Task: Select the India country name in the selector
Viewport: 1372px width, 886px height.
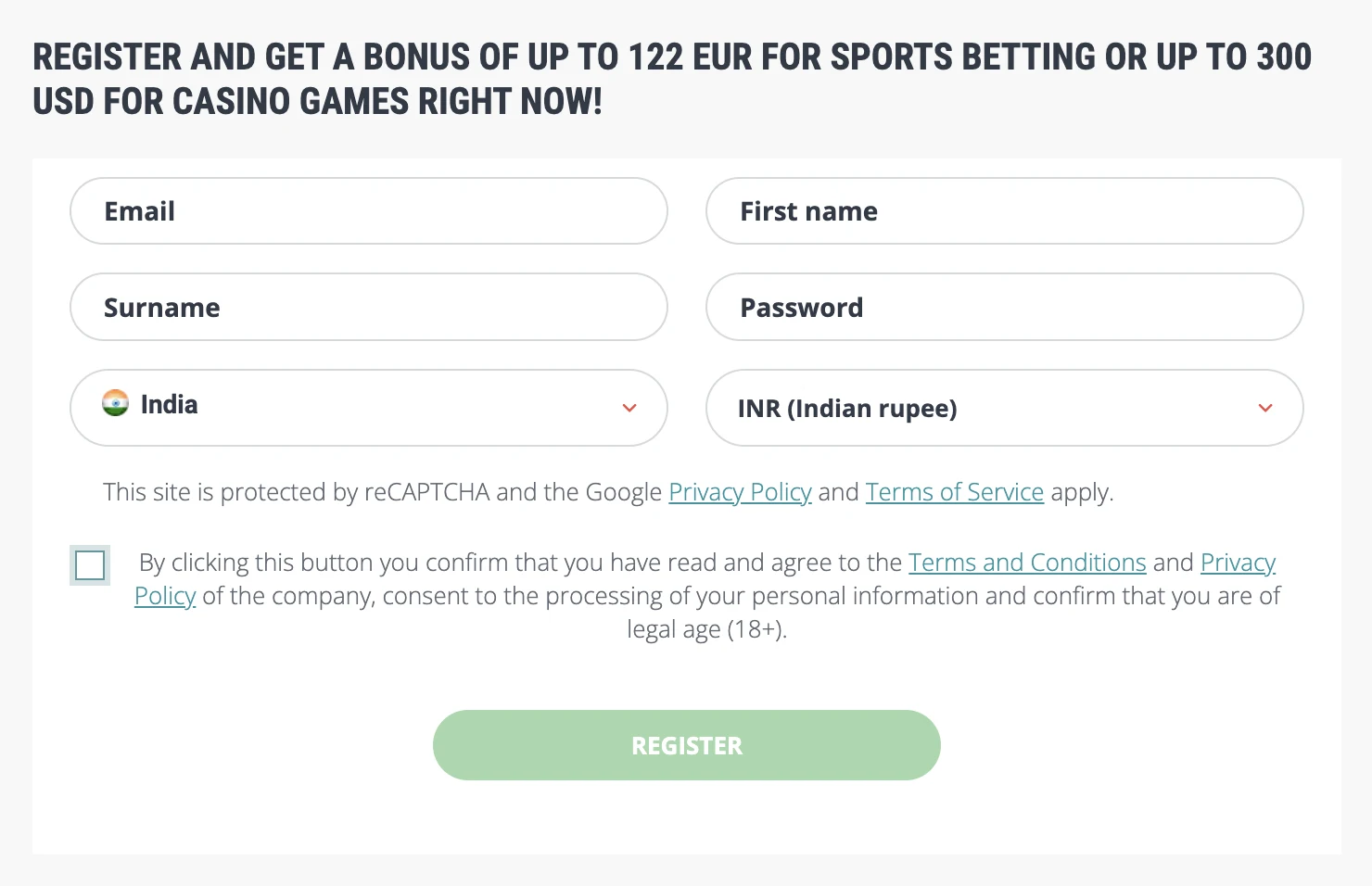Action: click(169, 404)
